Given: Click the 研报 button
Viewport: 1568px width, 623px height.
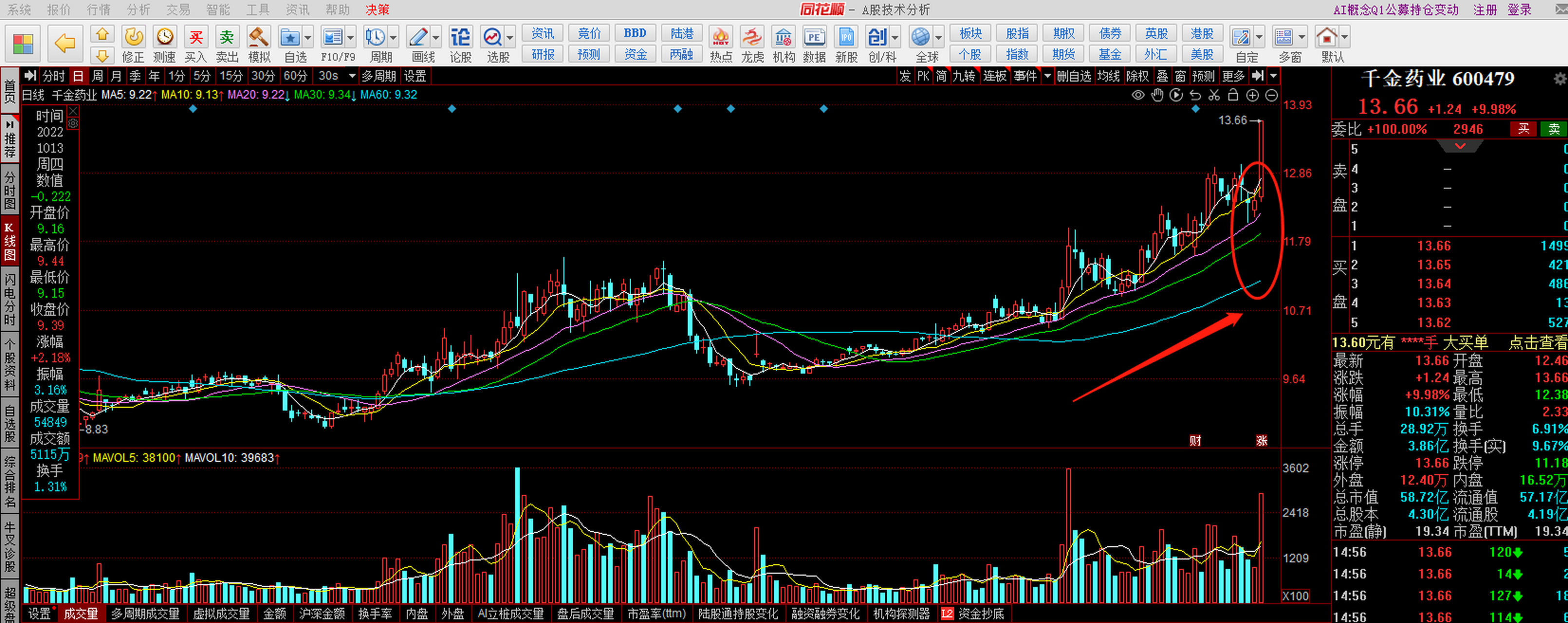Looking at the screenshot, I should click(x=543, y=54).
